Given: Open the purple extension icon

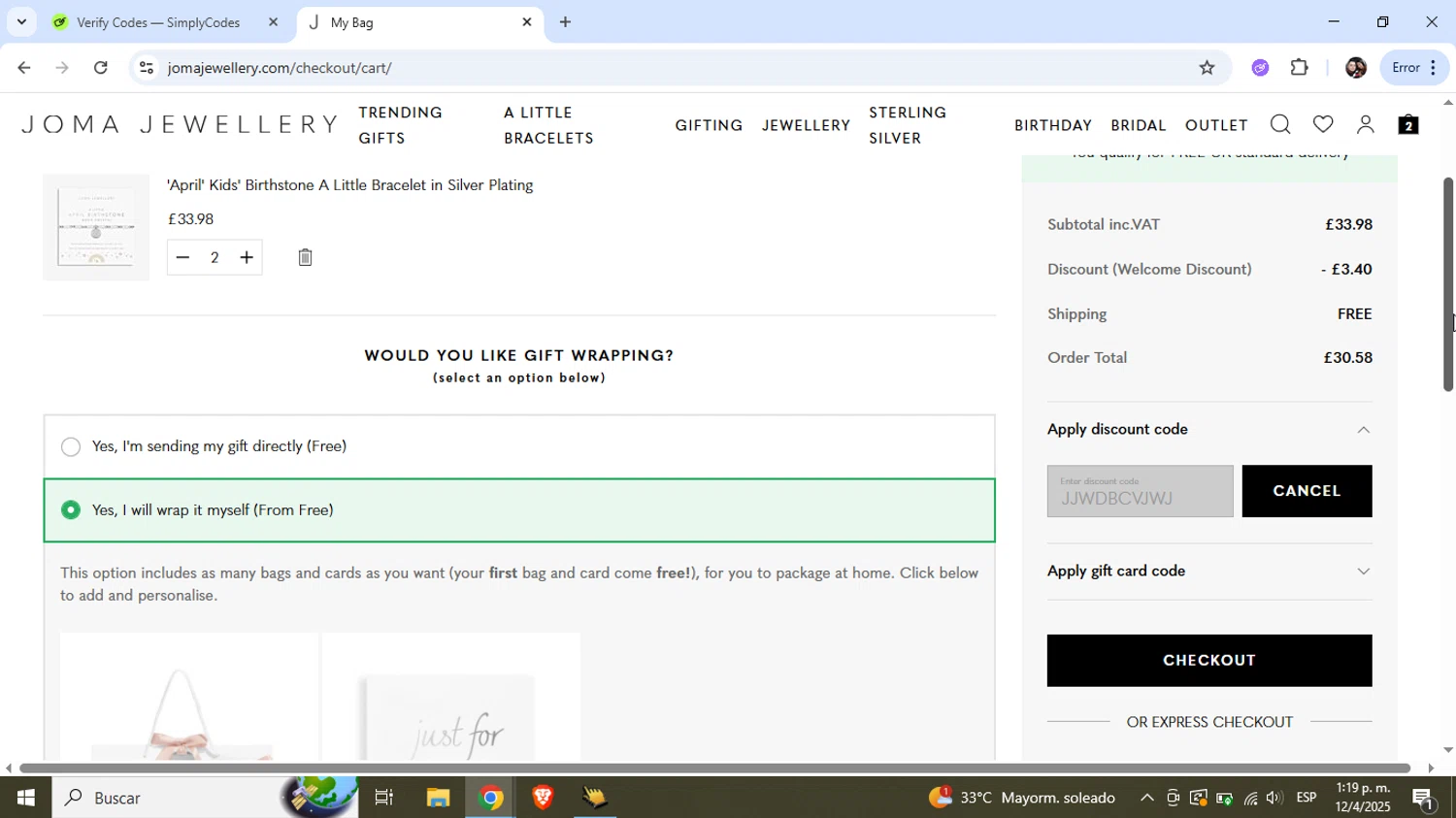Looking at the screenshot, I should [x=1260, y=68].
